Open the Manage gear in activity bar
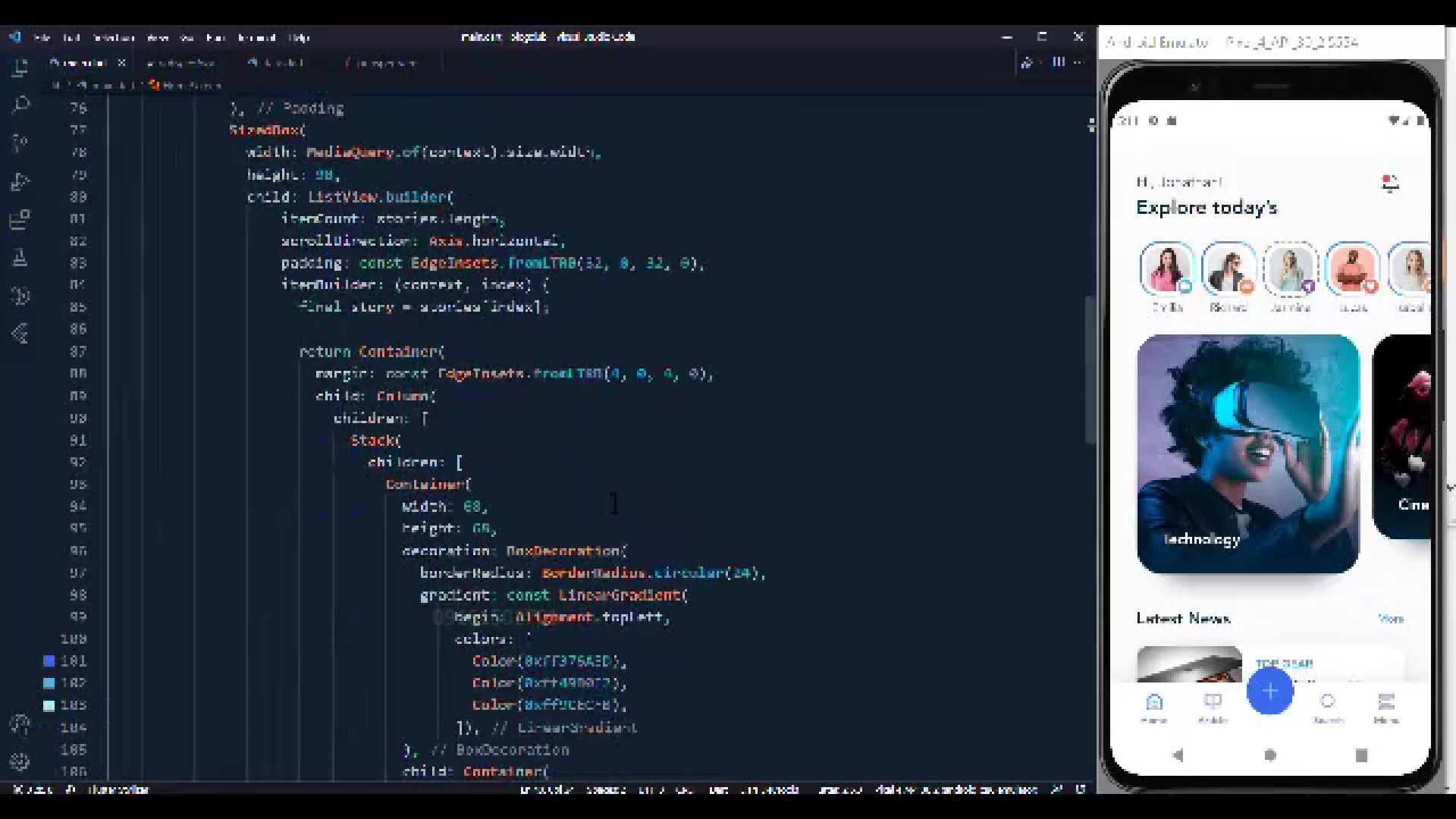 (20, 761)
